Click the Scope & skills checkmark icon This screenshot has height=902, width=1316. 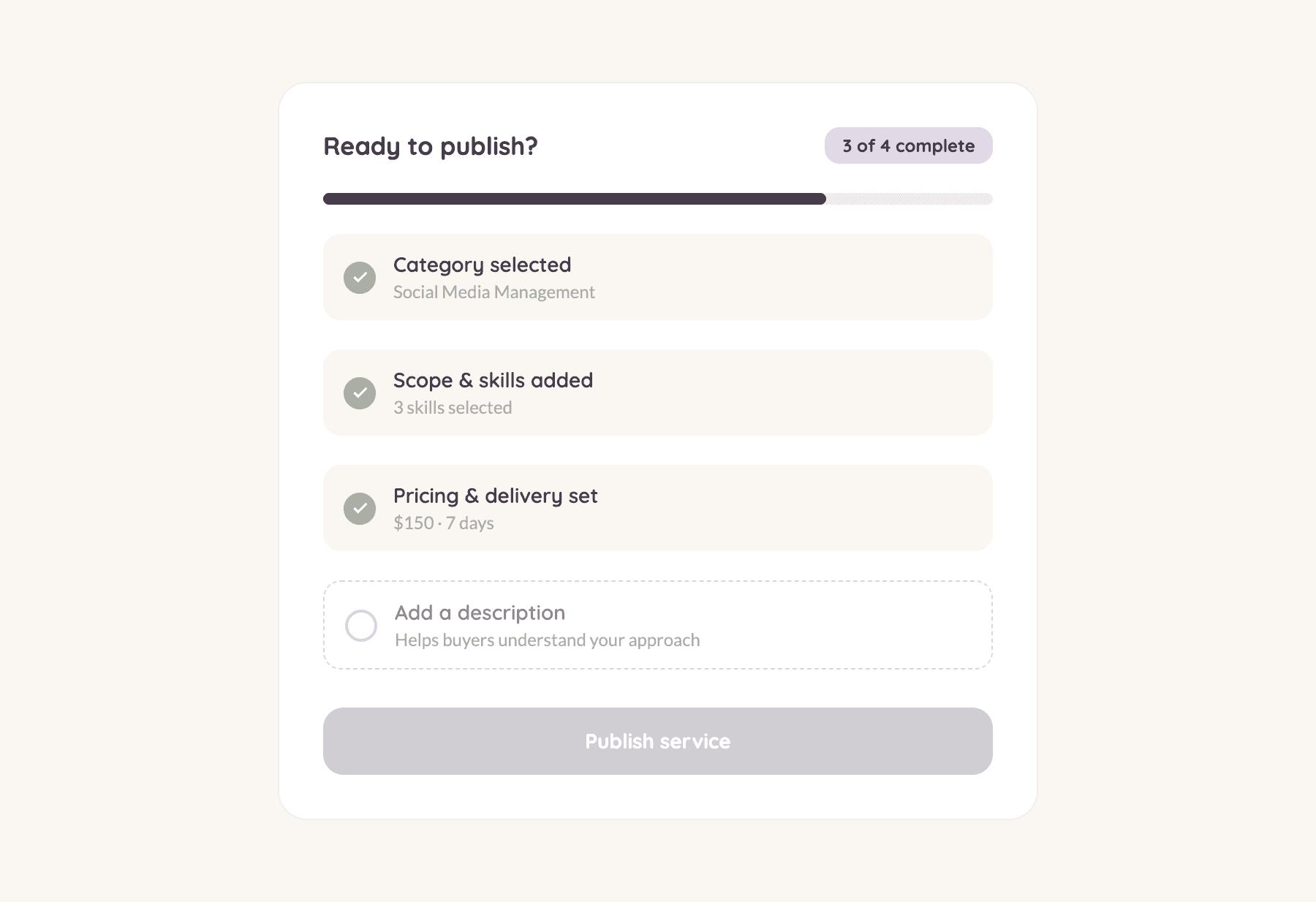[360, 393]
